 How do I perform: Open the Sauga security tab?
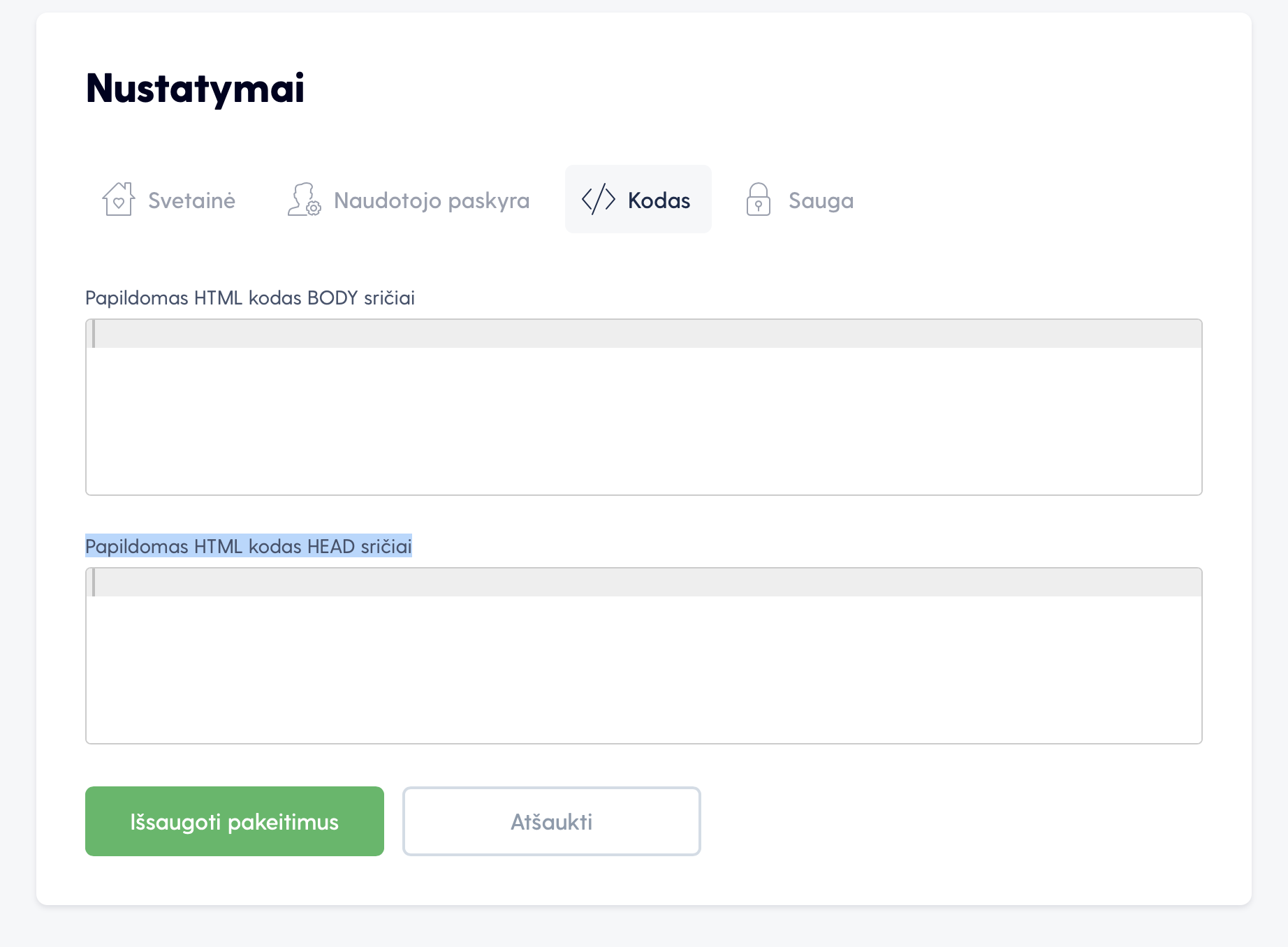pos(800,200)
